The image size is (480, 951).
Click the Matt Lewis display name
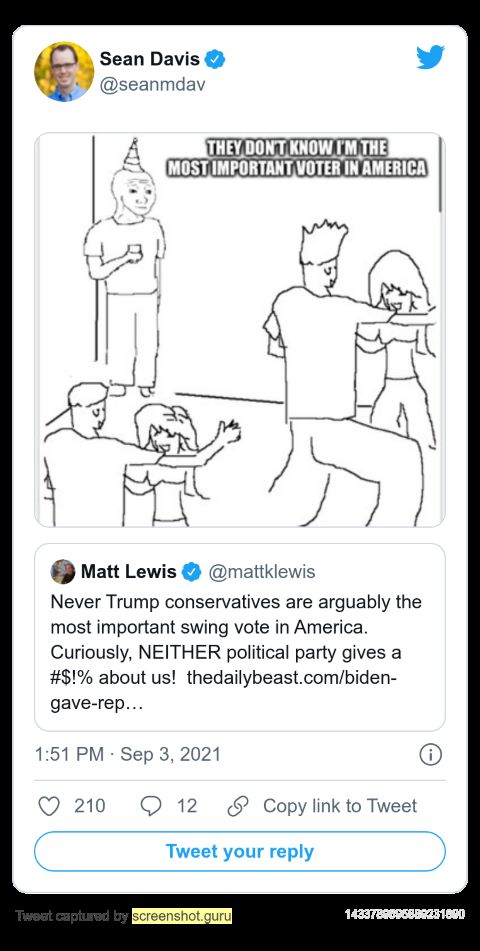point(129,571)
